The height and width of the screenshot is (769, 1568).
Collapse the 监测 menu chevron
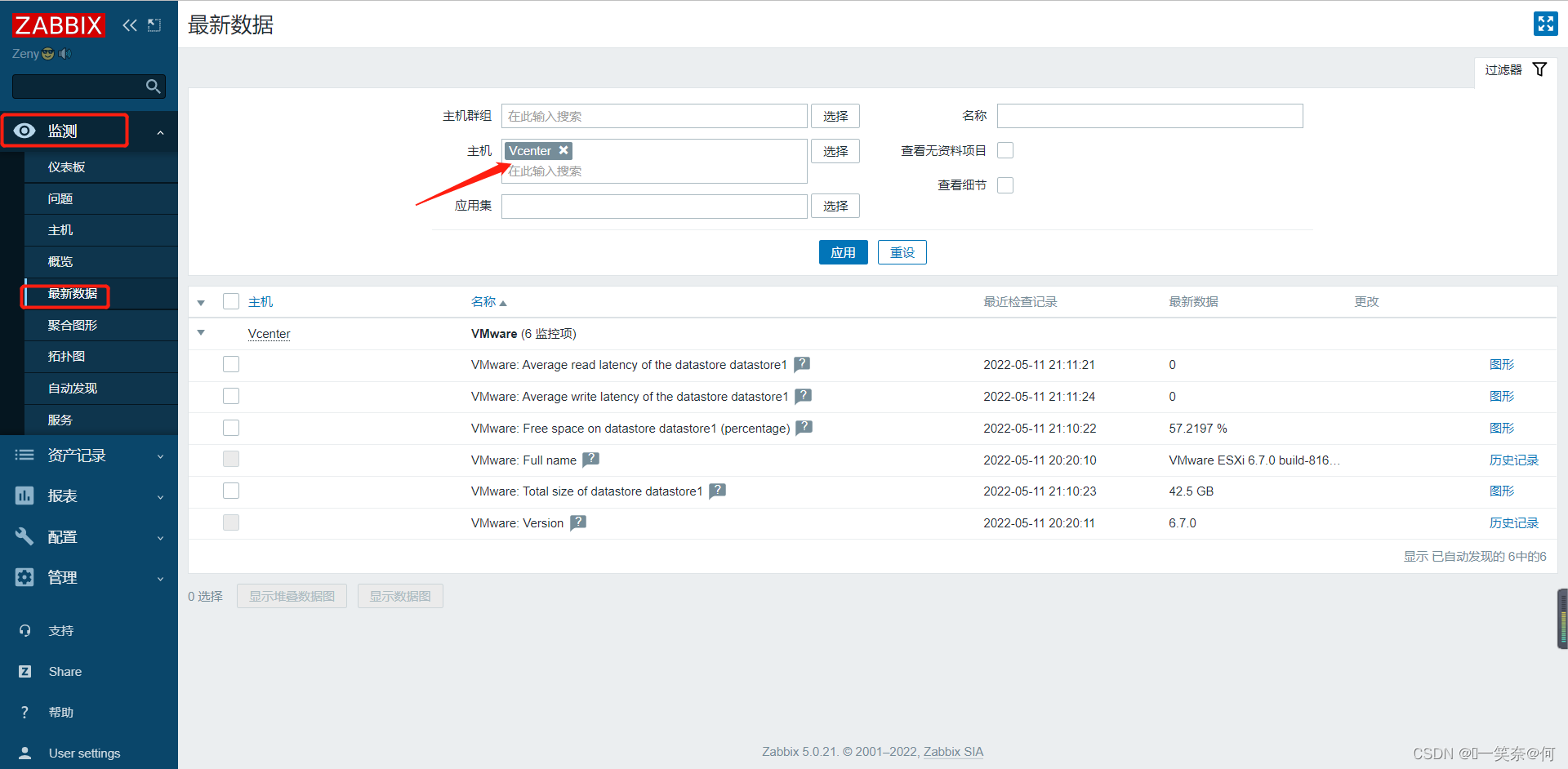coord(161,132)
